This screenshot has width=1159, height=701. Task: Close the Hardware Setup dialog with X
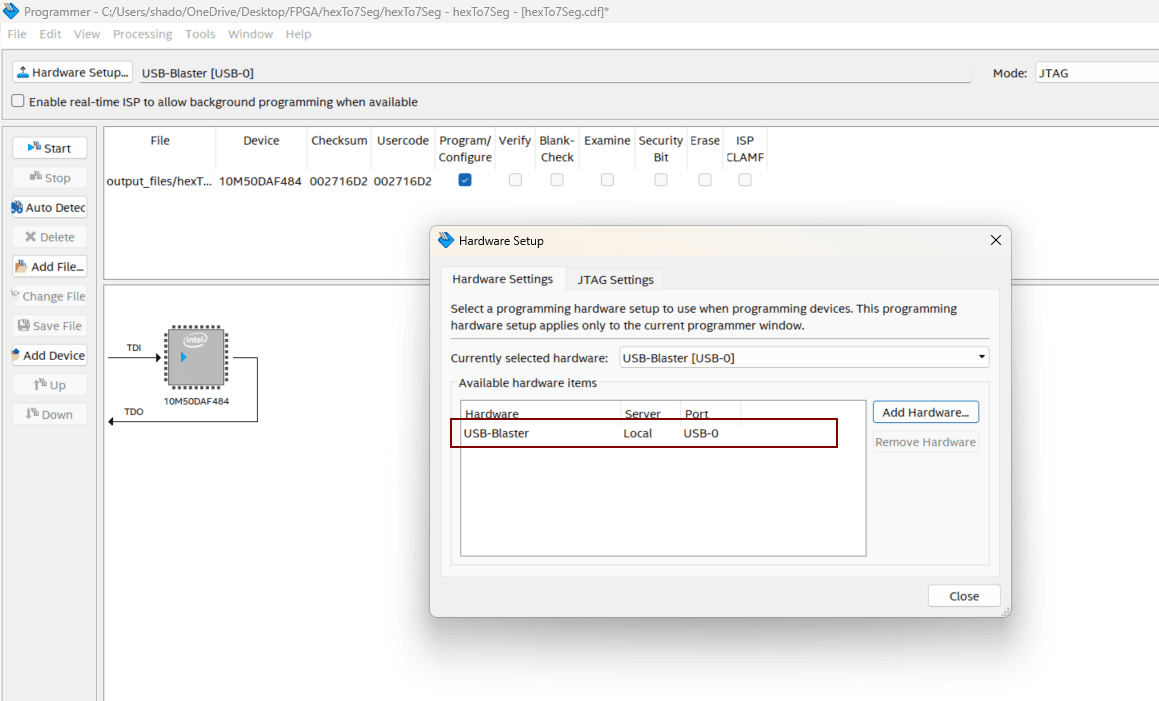(x=996, y=240)
